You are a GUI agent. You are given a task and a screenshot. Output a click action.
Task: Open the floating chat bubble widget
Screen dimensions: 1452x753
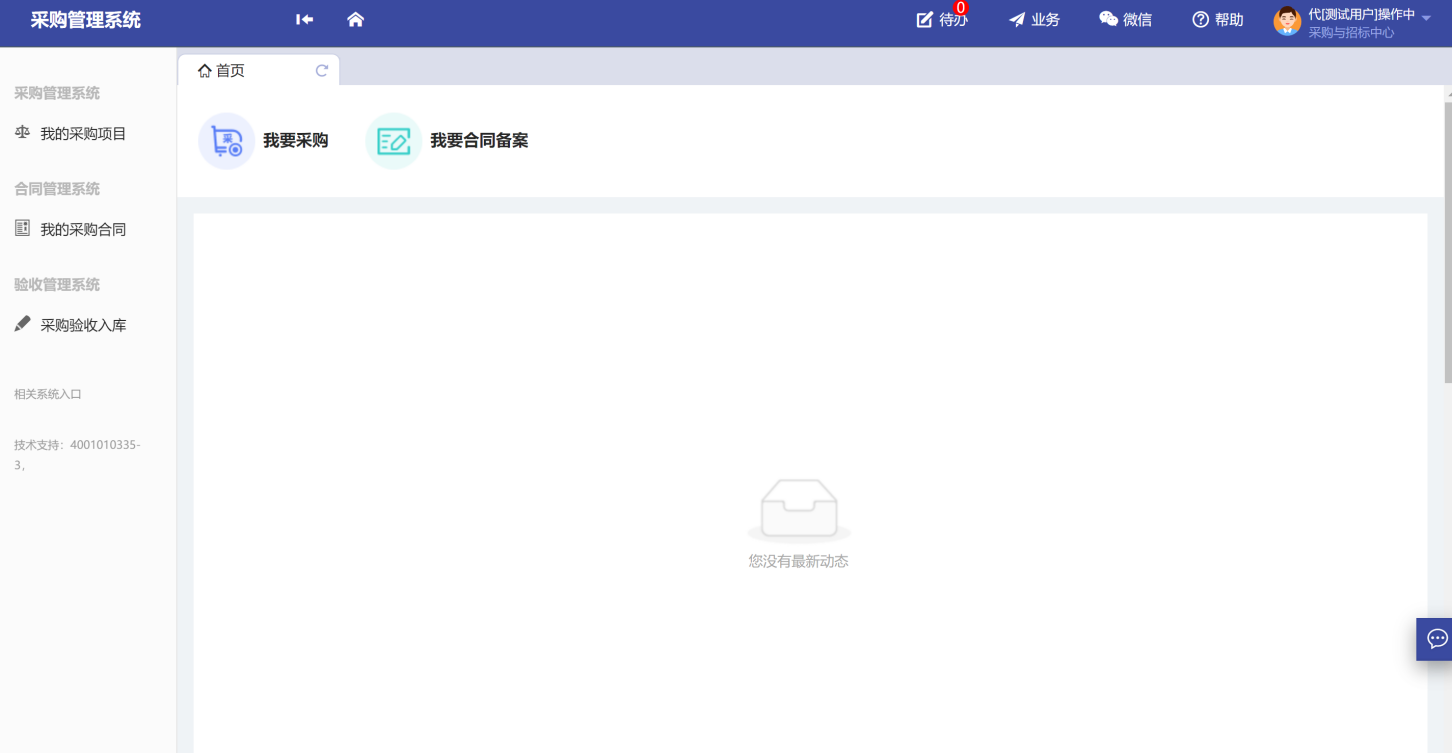(1436, 639)
